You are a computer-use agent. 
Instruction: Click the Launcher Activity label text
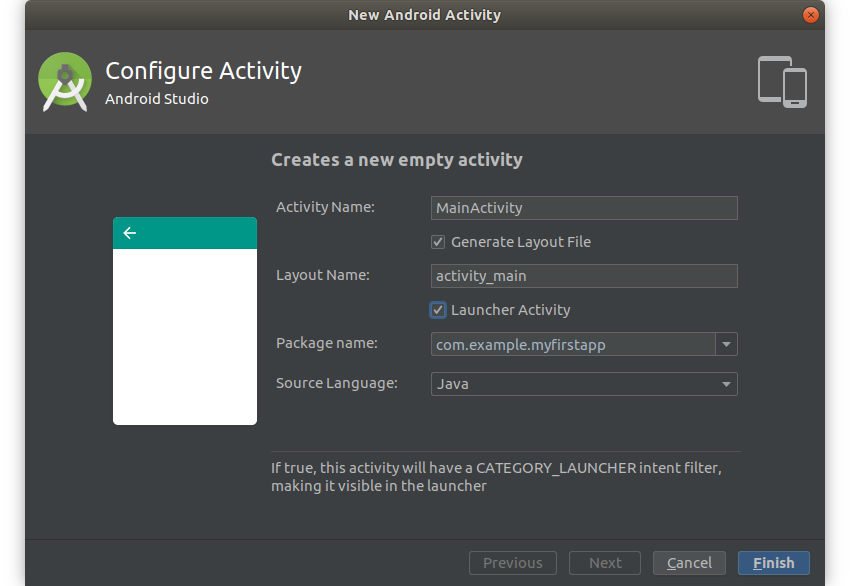pyautogui.click(x=511, y=310)
